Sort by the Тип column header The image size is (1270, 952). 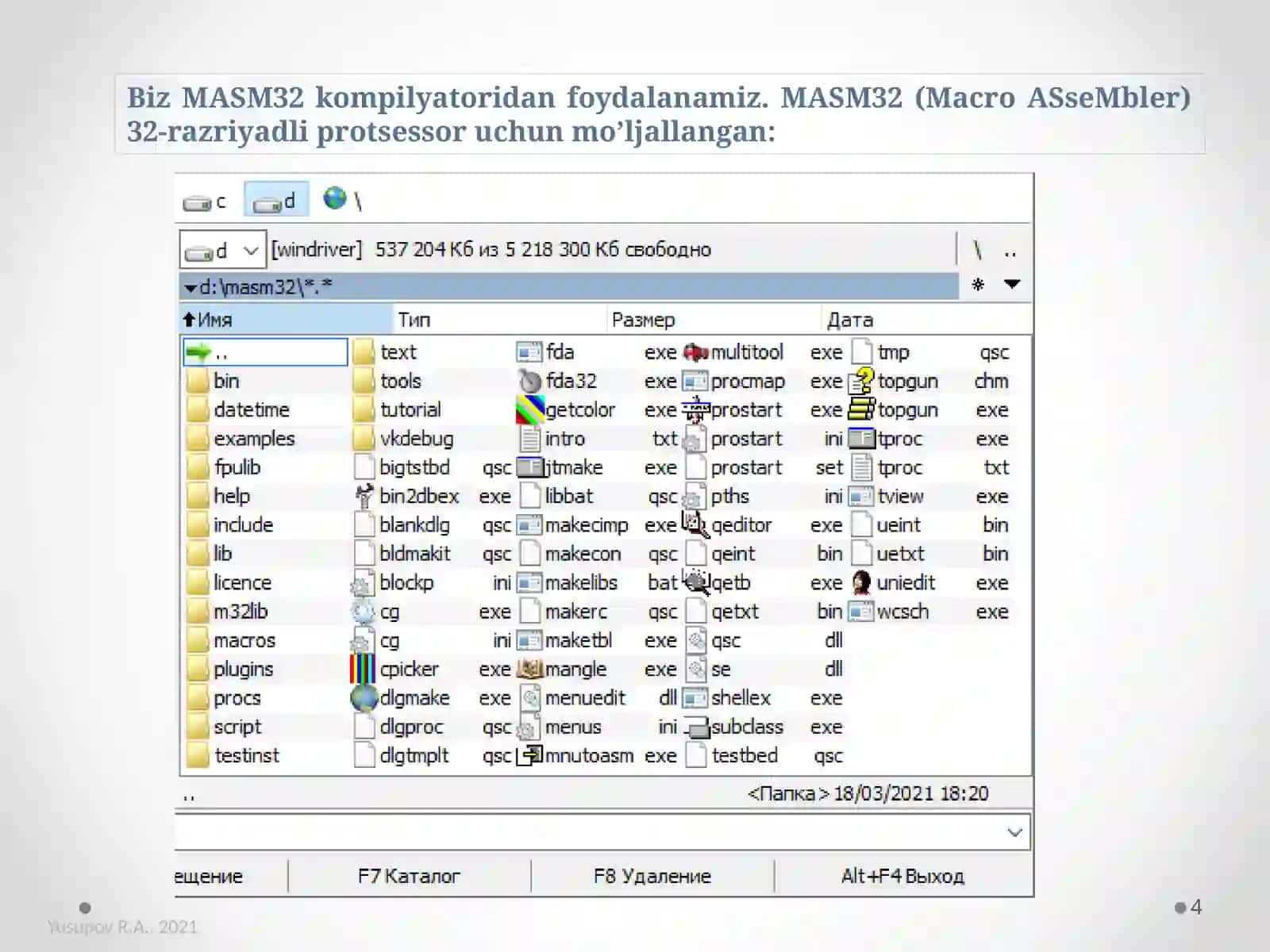(500, 320)
